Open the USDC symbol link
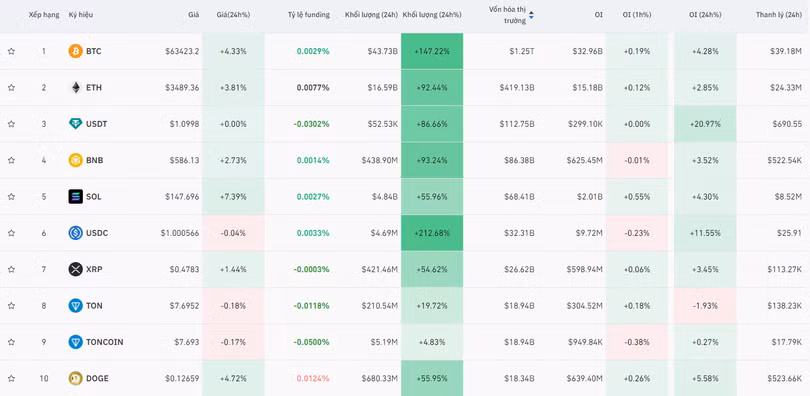 click(97, 233)
